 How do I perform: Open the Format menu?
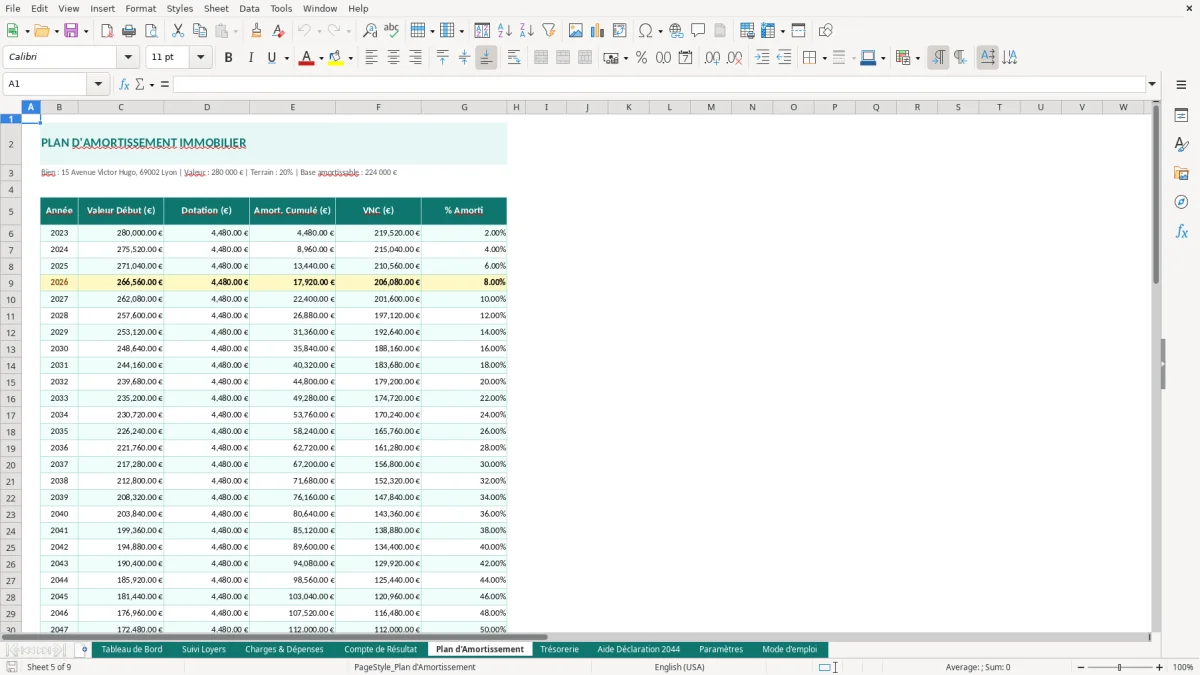pos(140,8)
